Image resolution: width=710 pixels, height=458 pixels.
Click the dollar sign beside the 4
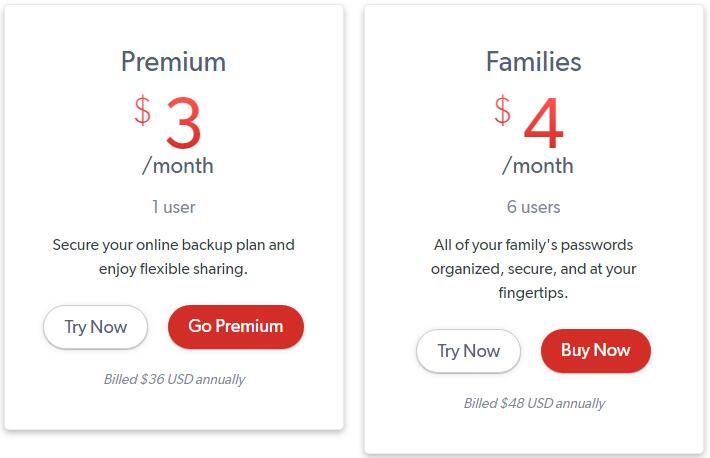(503, 110)
